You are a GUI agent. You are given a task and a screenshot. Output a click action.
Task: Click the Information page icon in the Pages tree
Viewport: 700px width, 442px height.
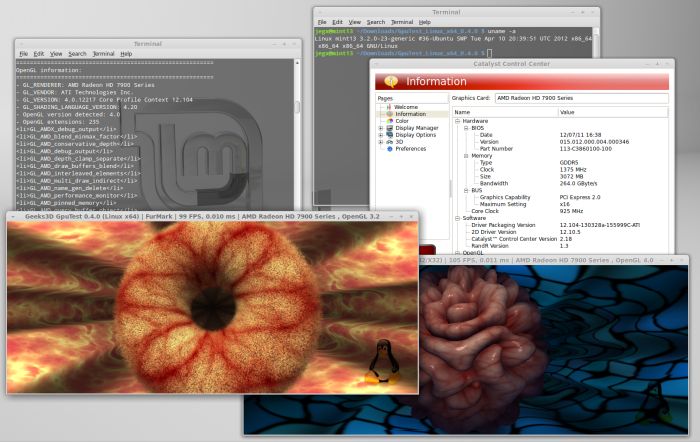point(390,114)
